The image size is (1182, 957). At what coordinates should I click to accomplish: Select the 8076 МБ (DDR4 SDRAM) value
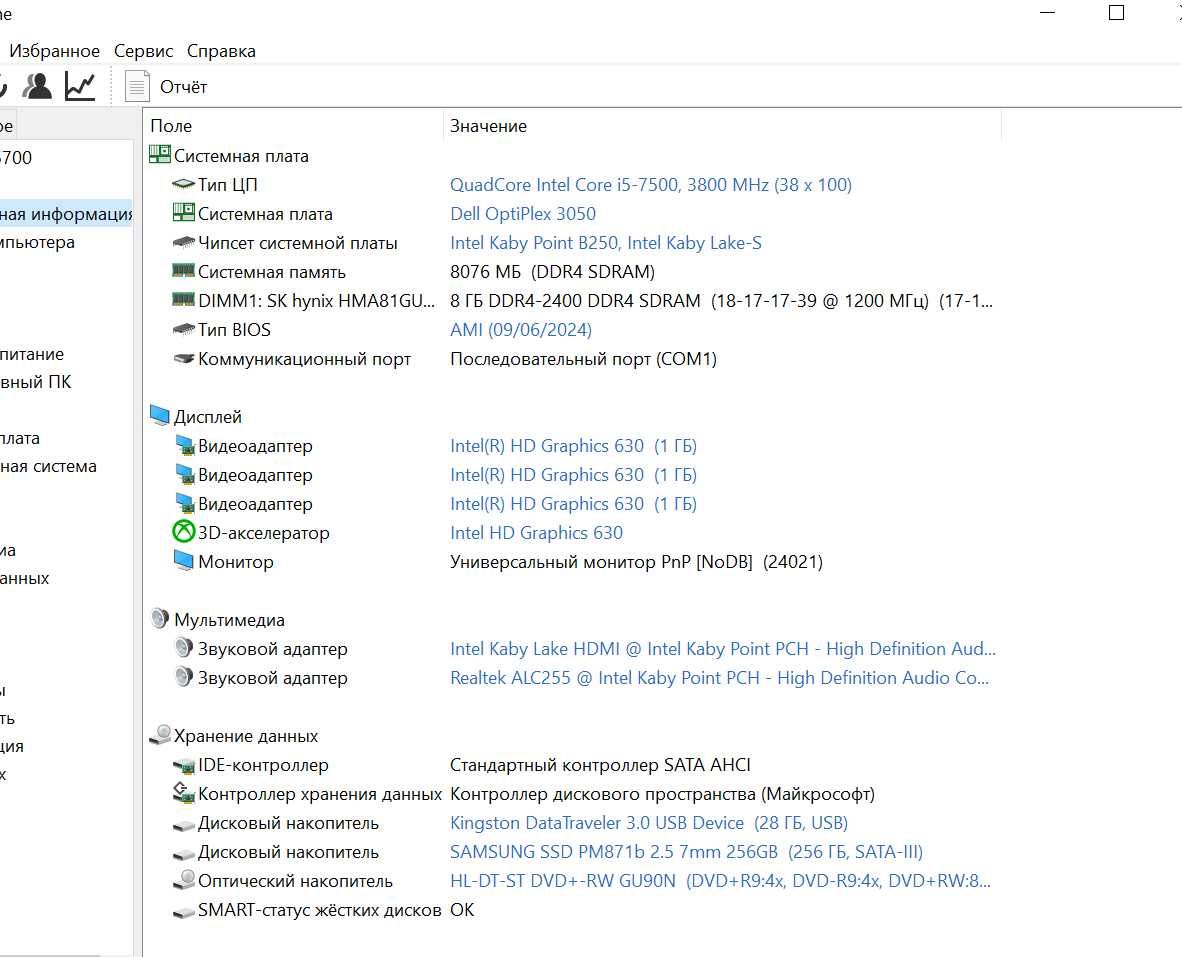pos(552,272)
